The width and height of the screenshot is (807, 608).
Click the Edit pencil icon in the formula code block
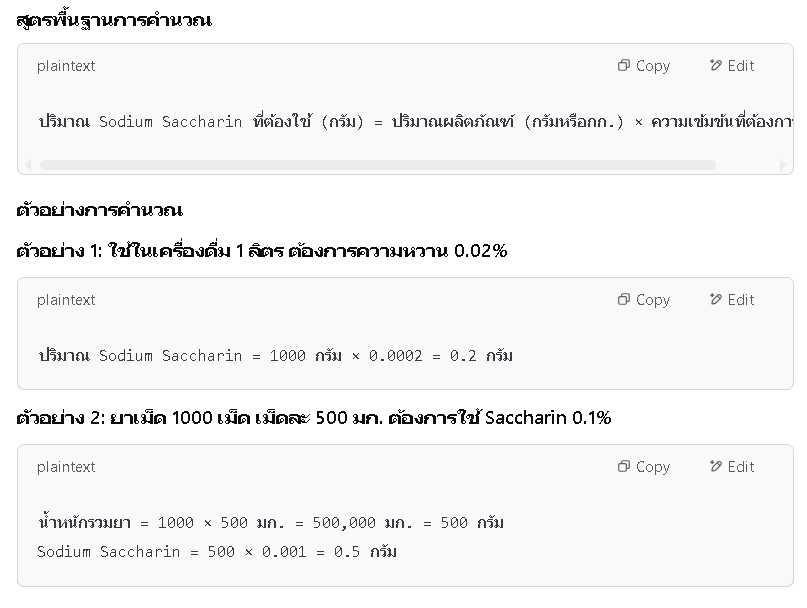[x=715, y=65]
